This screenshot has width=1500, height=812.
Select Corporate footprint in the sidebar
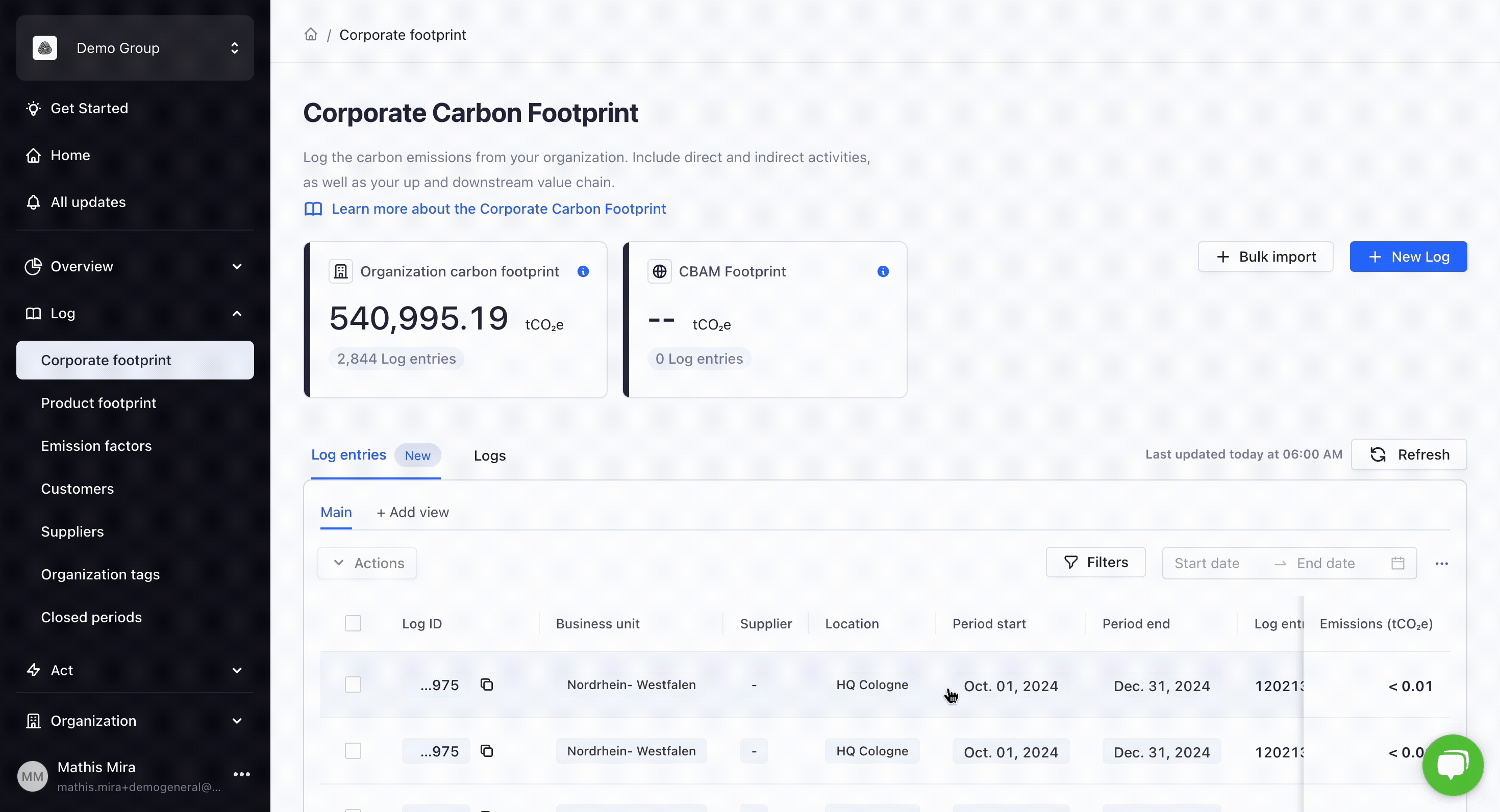[x=135, y=360]
